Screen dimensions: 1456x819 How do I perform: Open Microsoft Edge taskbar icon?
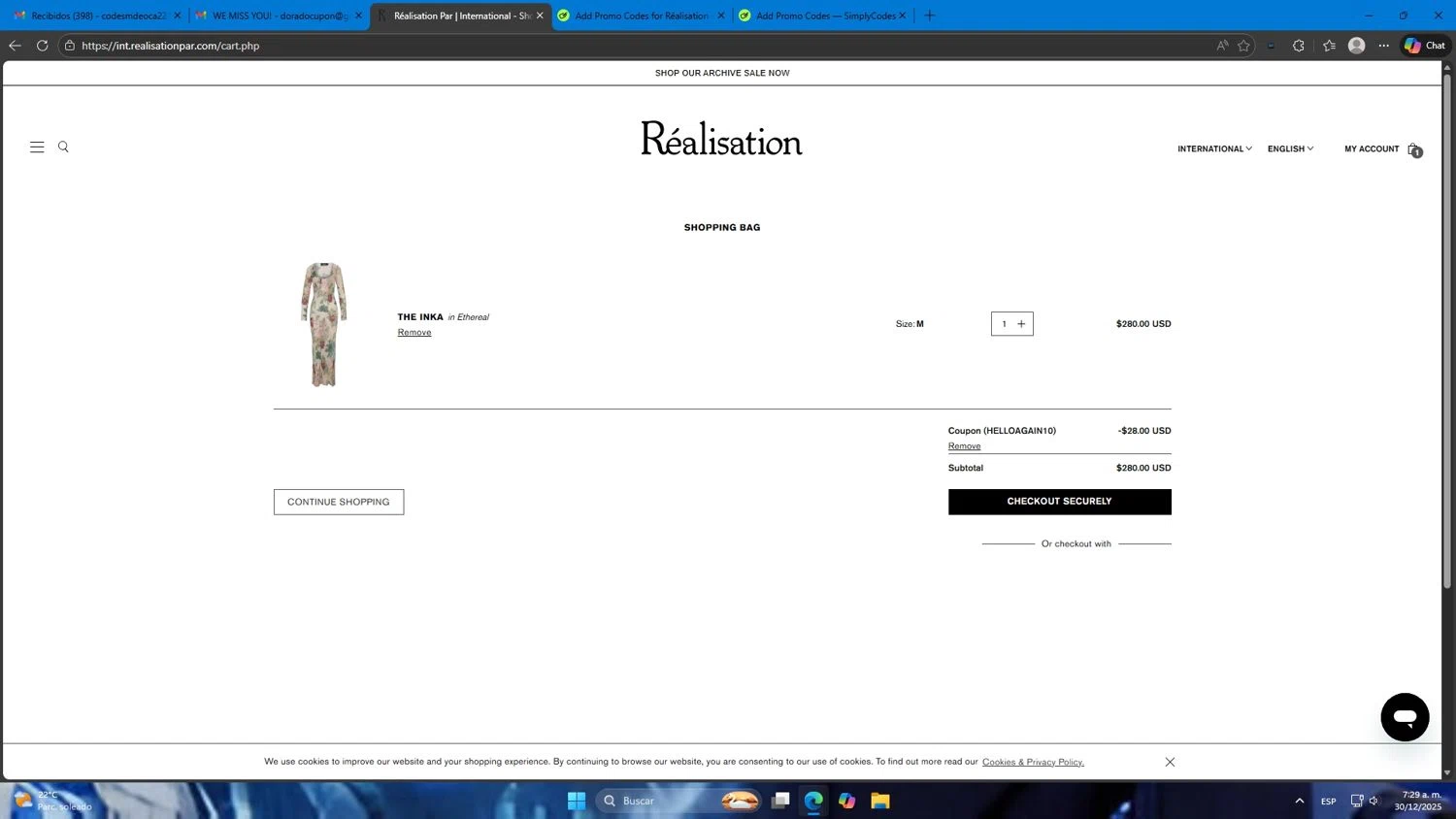pos(813,801)
